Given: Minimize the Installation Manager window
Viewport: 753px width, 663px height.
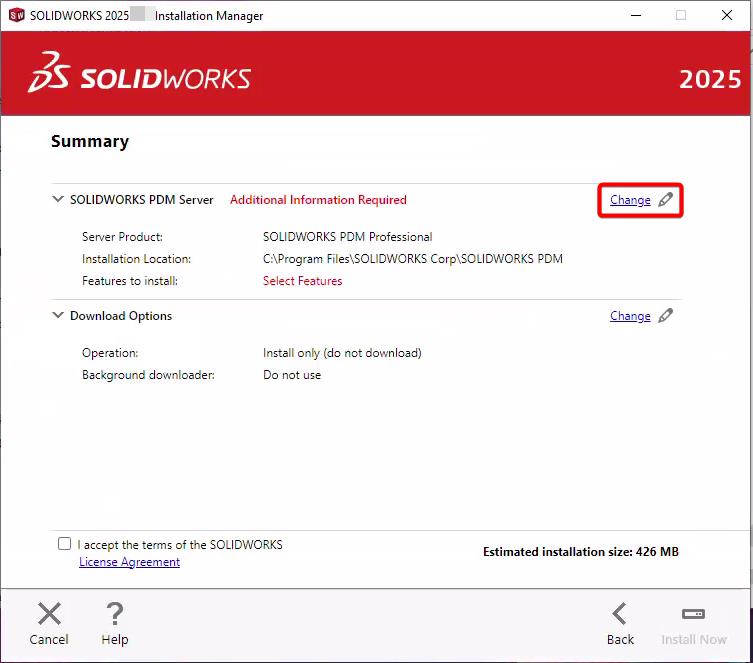Looking at the screenshot, I should coord(636,15).
